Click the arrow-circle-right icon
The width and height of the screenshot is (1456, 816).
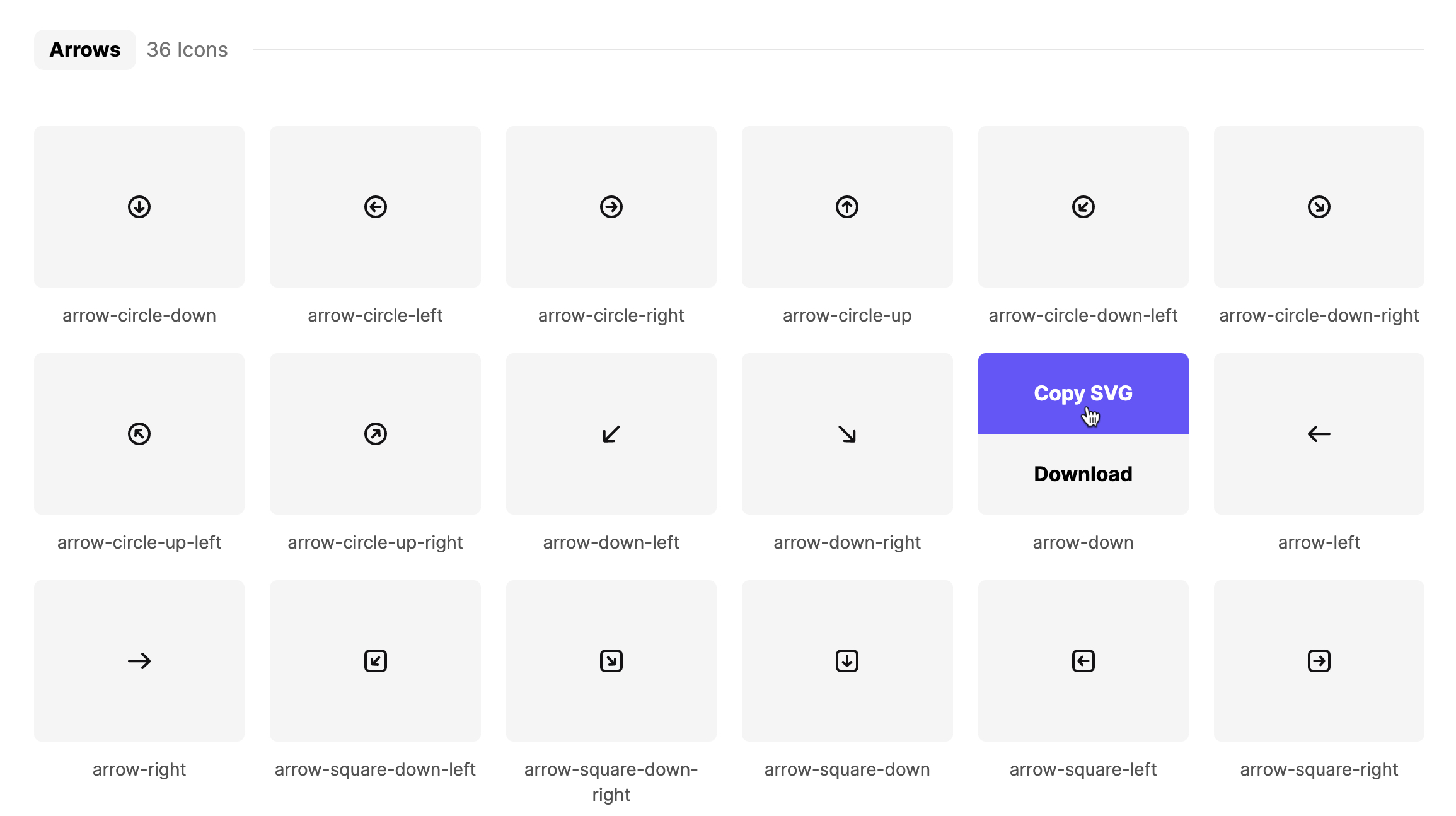[x=611, y=206]
